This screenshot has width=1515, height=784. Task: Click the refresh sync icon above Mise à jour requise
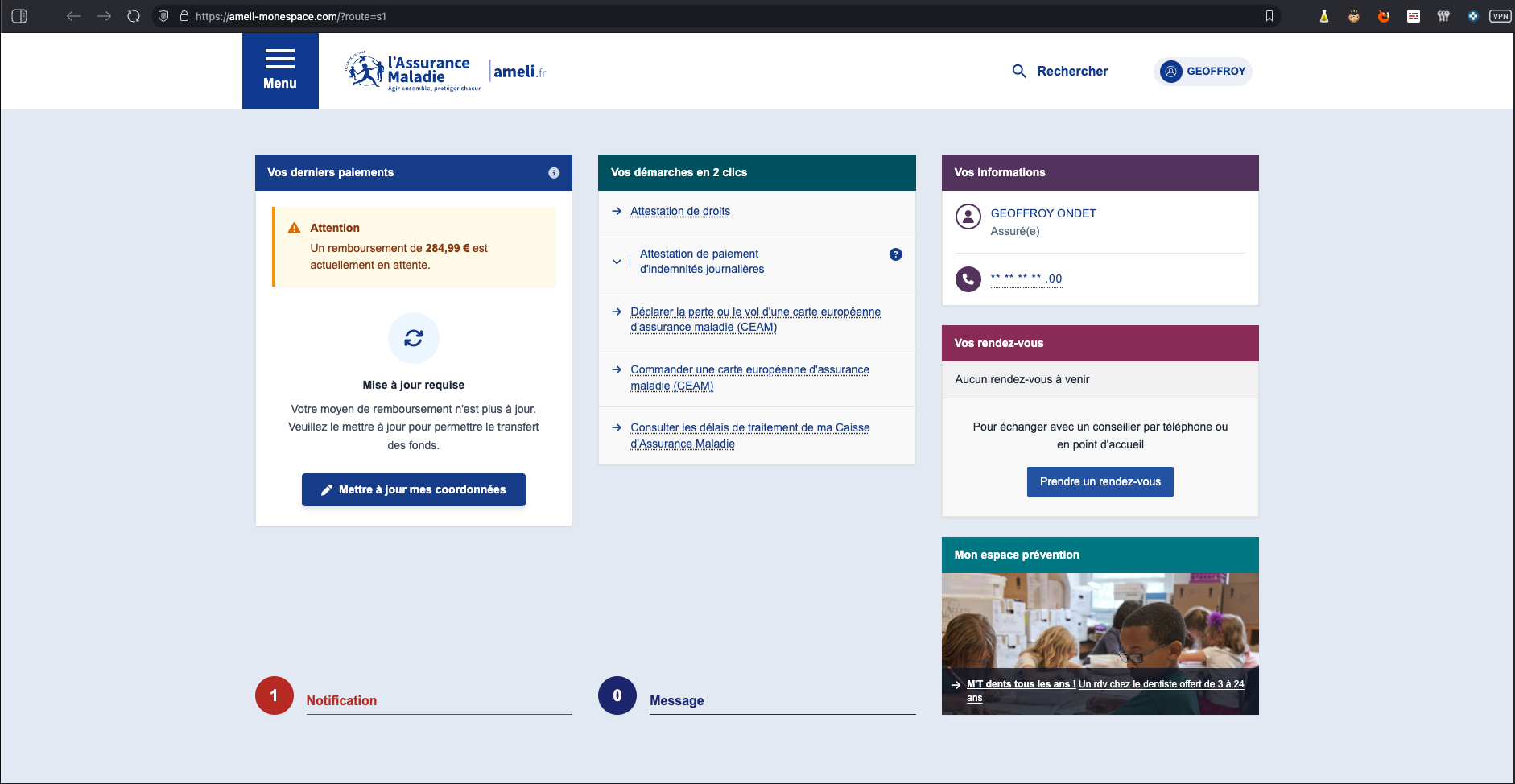(414, 338)
